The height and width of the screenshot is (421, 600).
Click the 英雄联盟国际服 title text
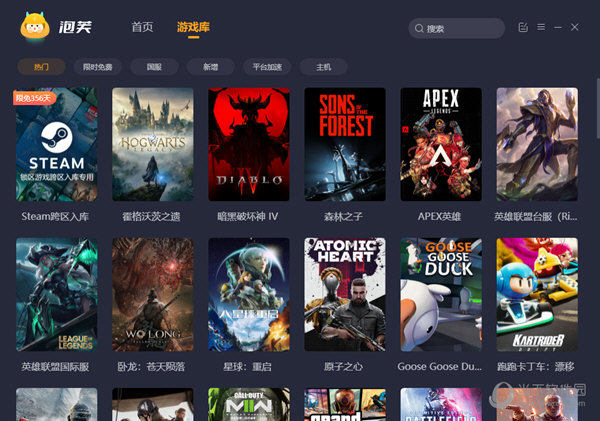pos(55,367)
